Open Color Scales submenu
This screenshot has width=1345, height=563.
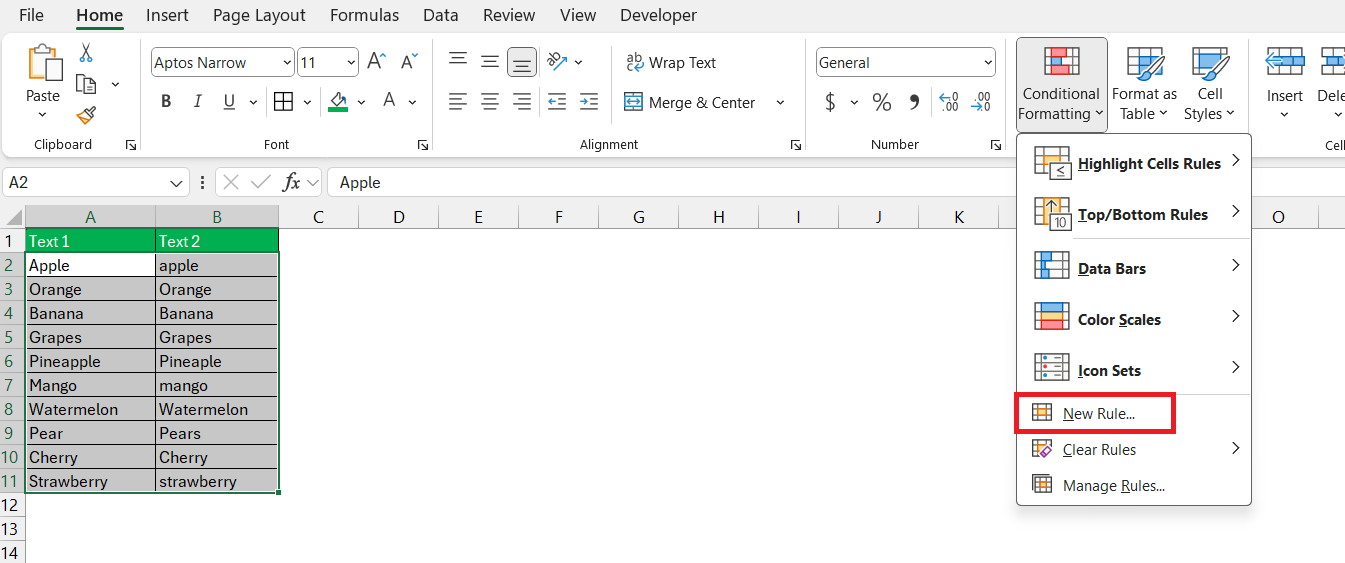coord(1134,319)
